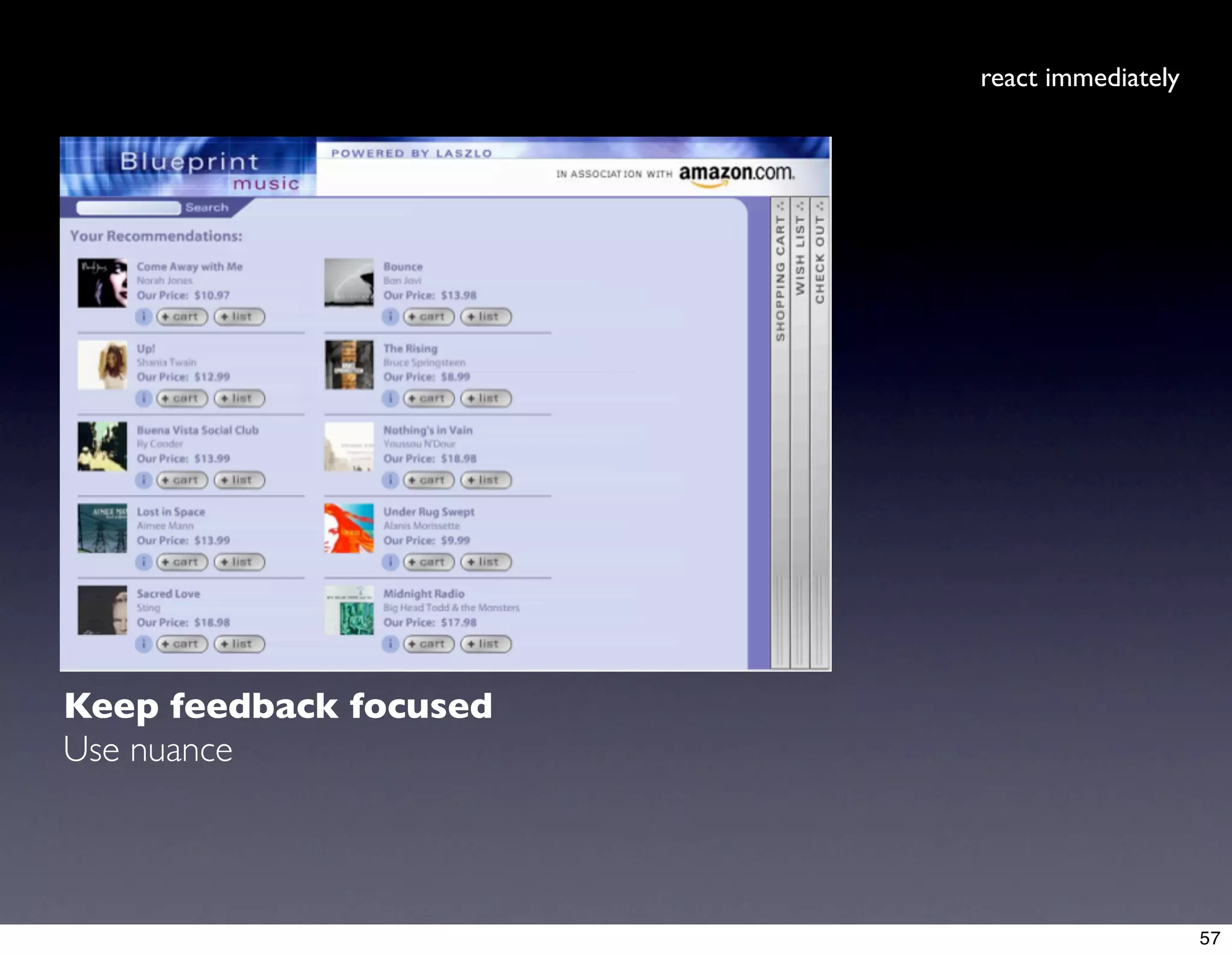Click the info icon for Under Rug Swept
Image resolution: width=1232 pixels, height=955 pixels.
coord(390,562)
